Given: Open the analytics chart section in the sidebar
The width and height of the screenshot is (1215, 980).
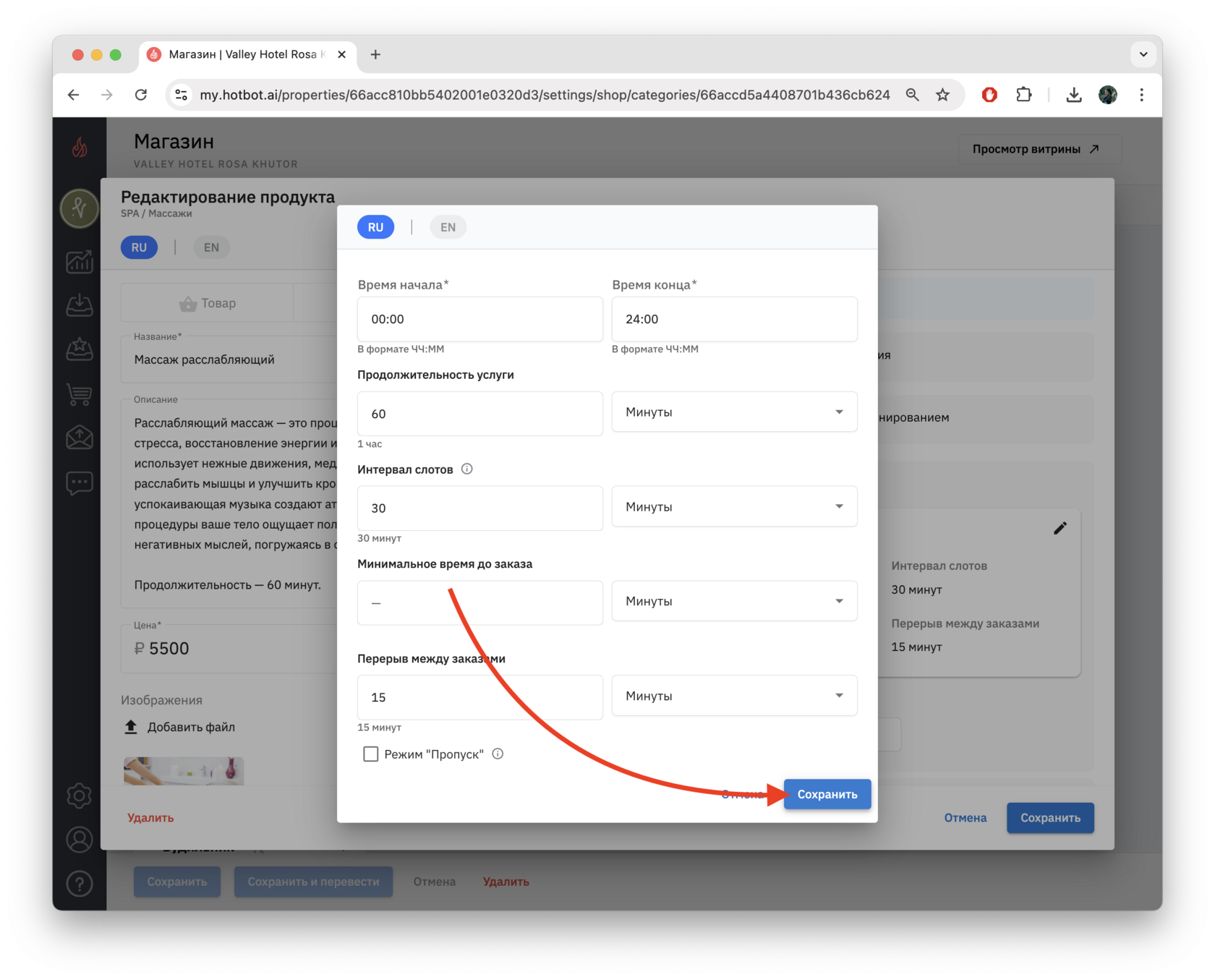Looking at the screenshot, I should click(80, 261).
